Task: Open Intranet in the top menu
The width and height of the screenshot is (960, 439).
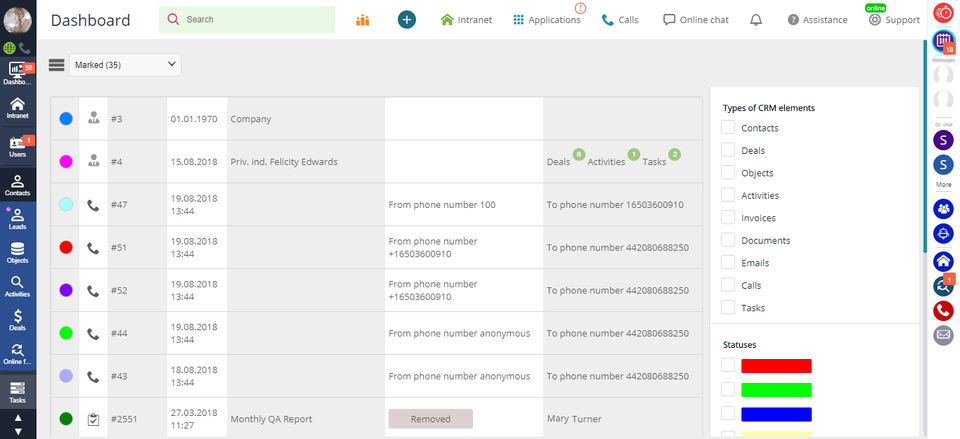Action: 467,20
